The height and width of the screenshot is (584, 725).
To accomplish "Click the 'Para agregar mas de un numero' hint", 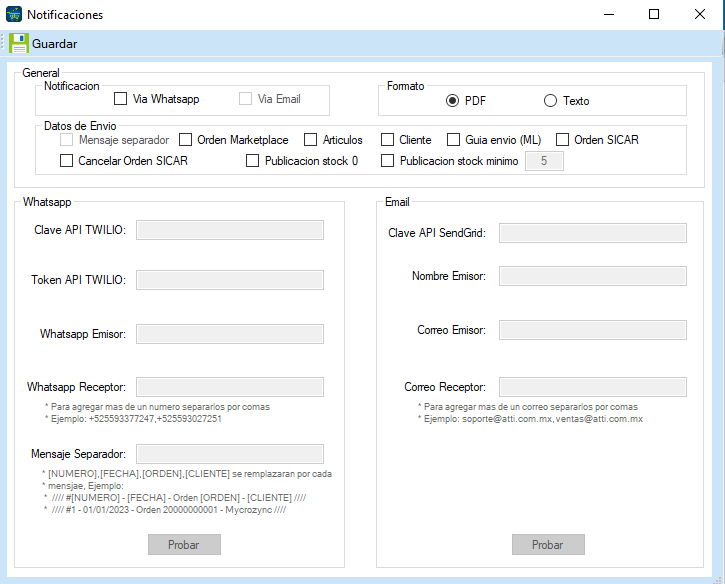I will pyautogui.click(x=157, y=407).
